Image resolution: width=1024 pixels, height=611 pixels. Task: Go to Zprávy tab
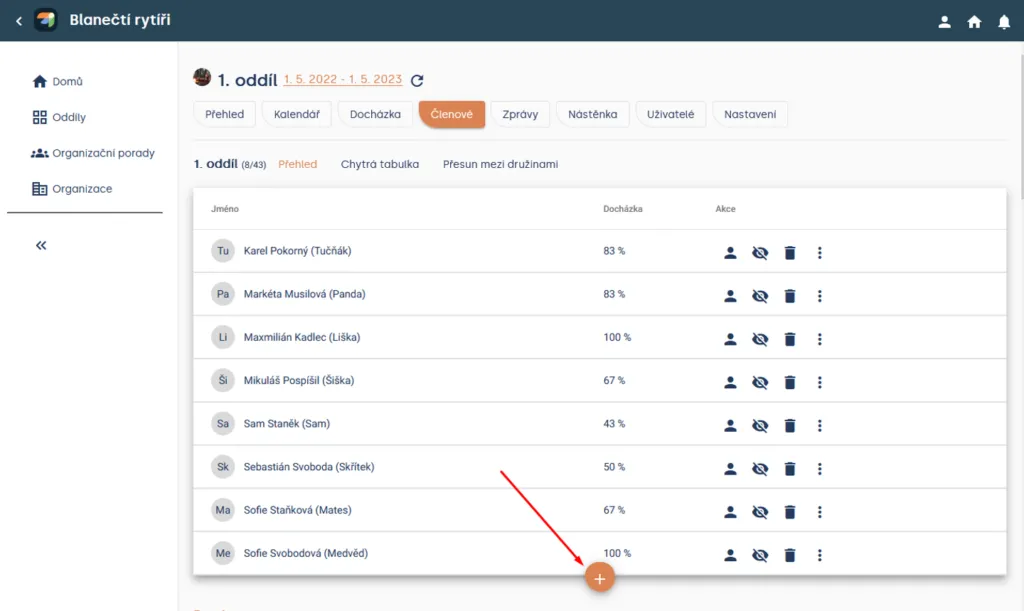tap(520, 114)
